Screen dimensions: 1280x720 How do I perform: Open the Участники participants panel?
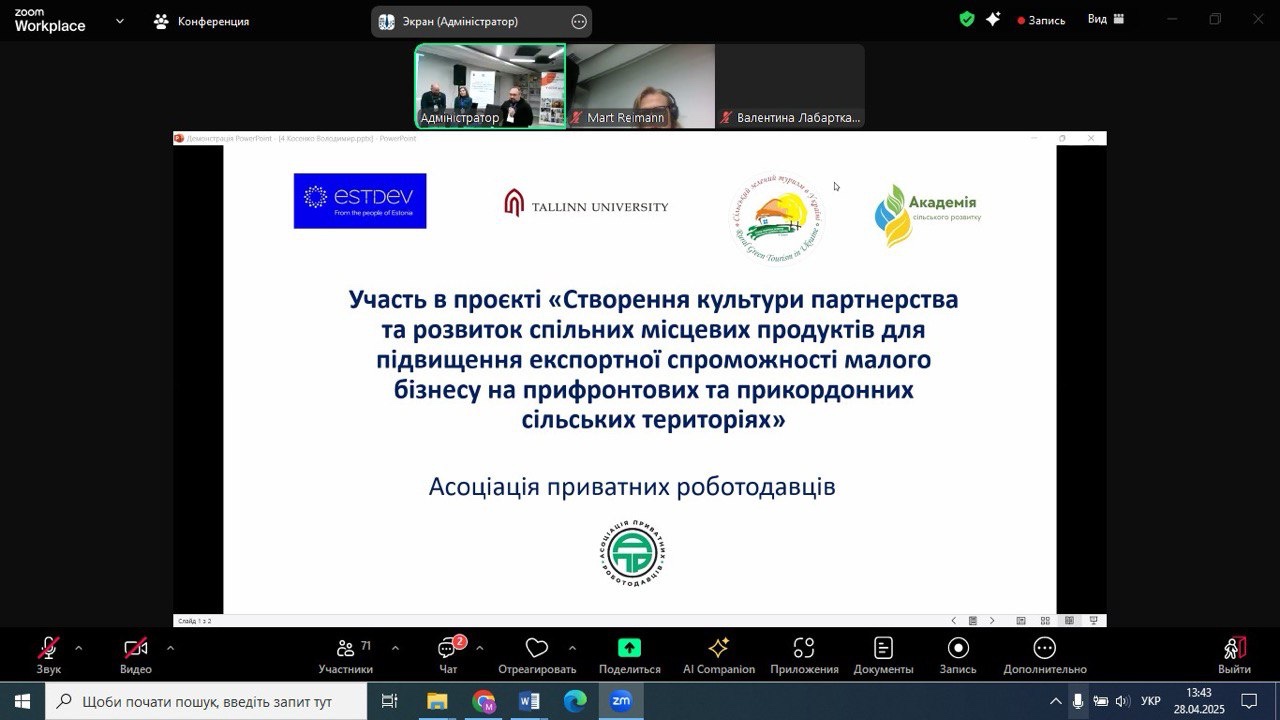[x=346, y=655]
